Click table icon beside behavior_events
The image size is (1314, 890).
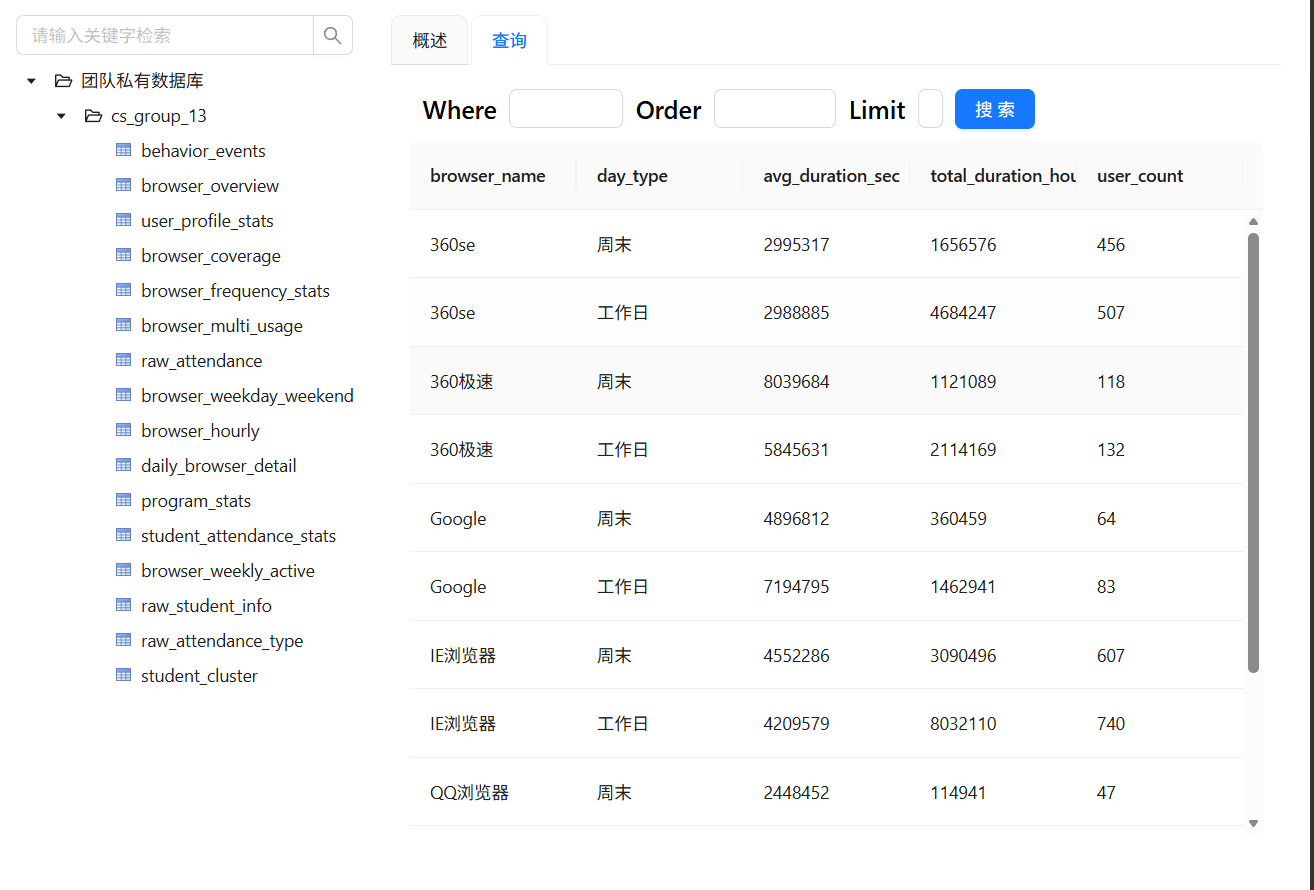(x=124, y=150)
